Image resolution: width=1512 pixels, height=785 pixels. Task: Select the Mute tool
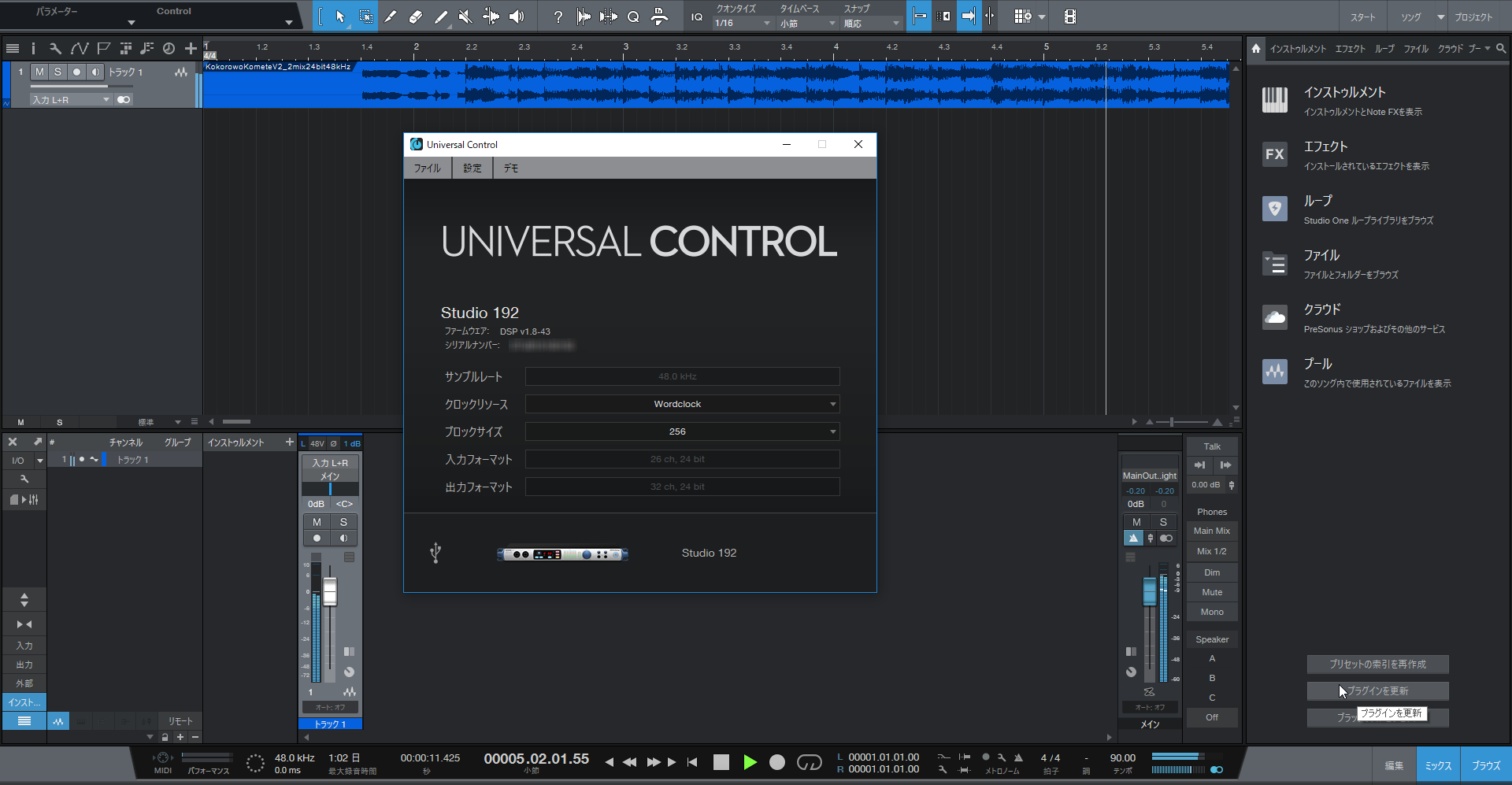click(x=465, y=17)
